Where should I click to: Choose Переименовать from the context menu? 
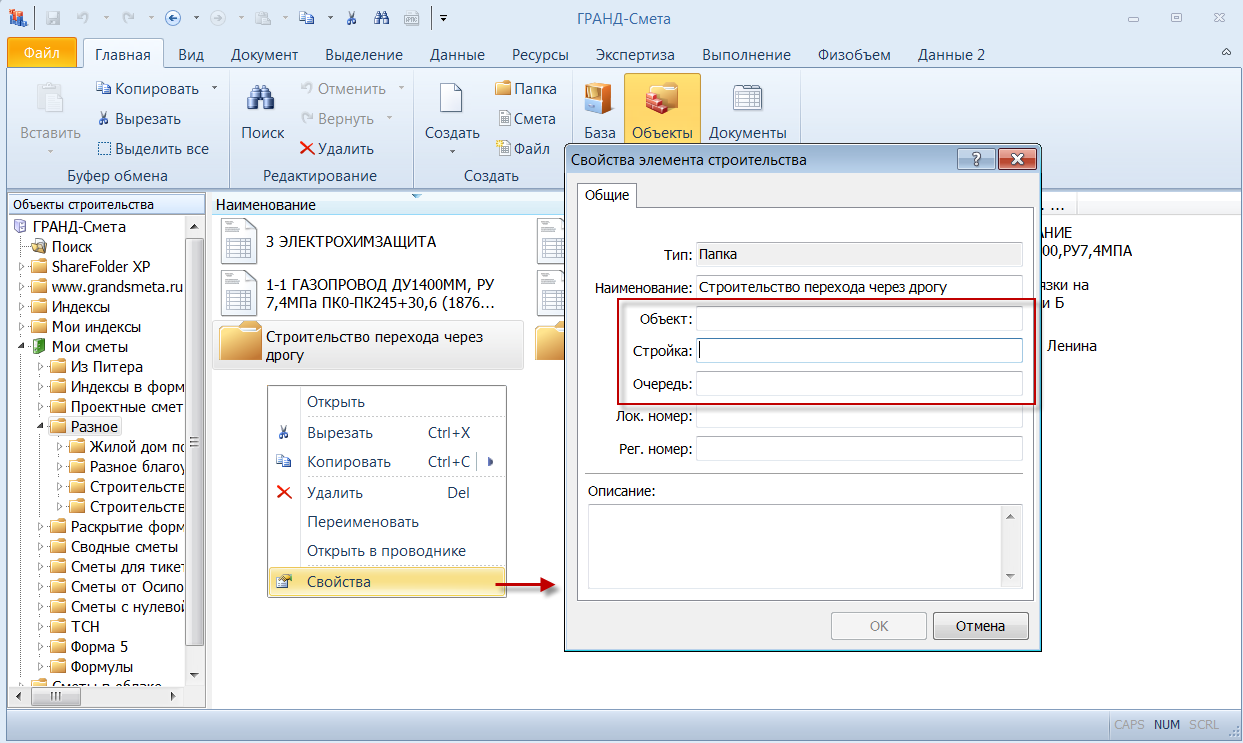coord(362,522)
